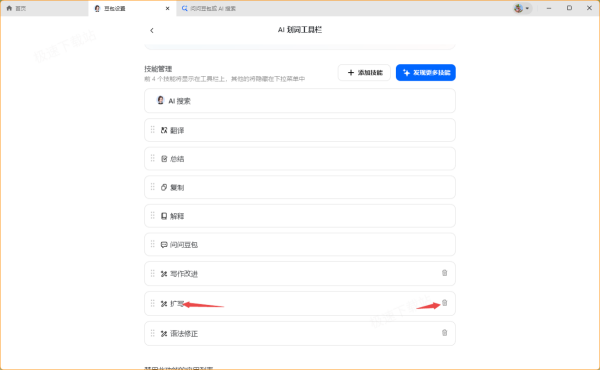Image resolution: width=600 pixels, height=370 pixels.
Task: Delete the 语法修正 skill with trash icon
Action: pyautogui.click(x=444, y=333)
